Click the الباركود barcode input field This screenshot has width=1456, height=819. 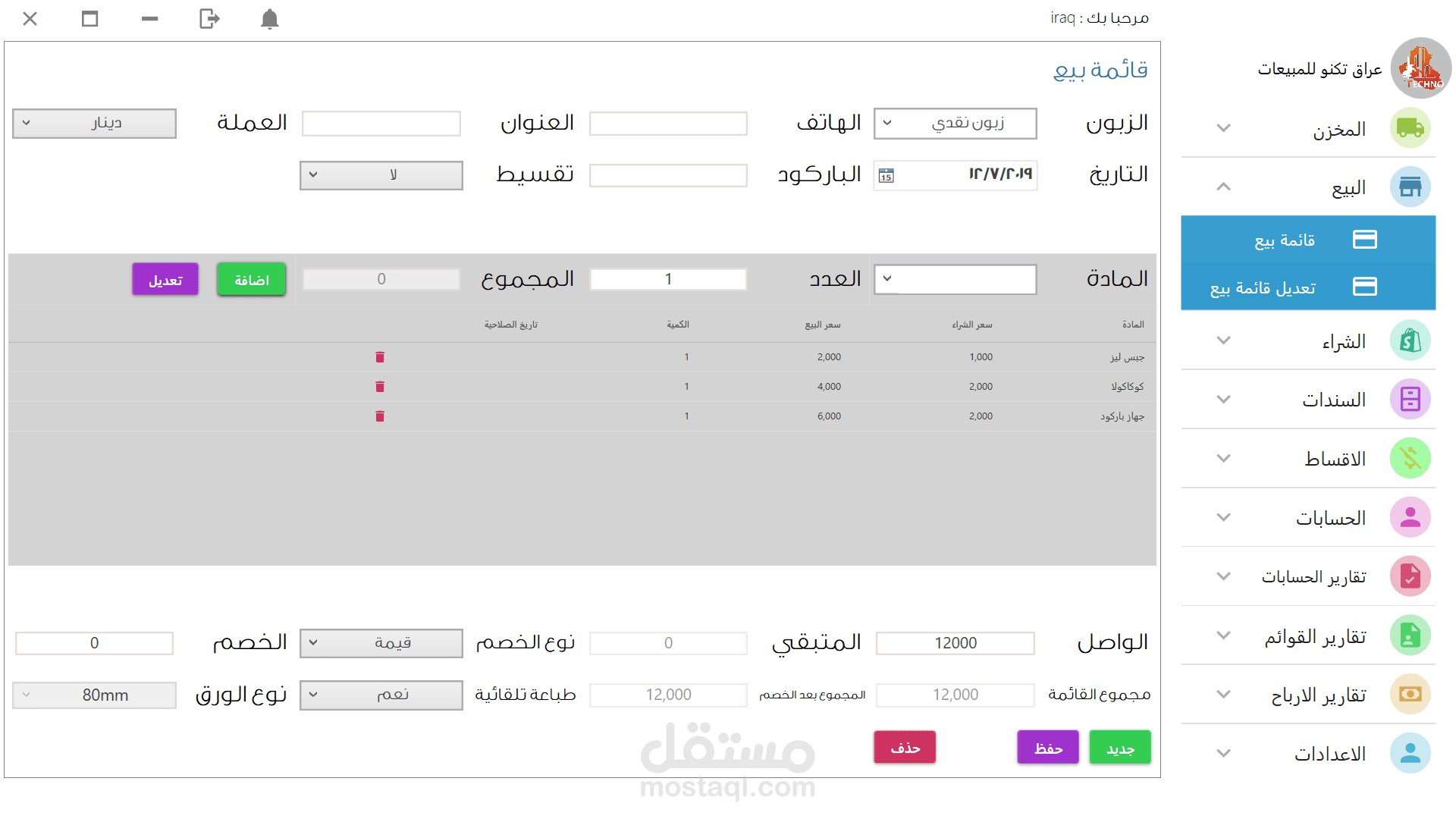click(x=668, y=176)
